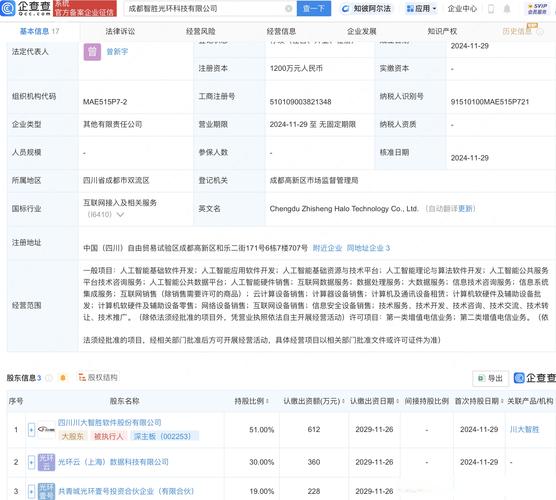Expand shareholder row 1 with plus icon

[31, 430]
